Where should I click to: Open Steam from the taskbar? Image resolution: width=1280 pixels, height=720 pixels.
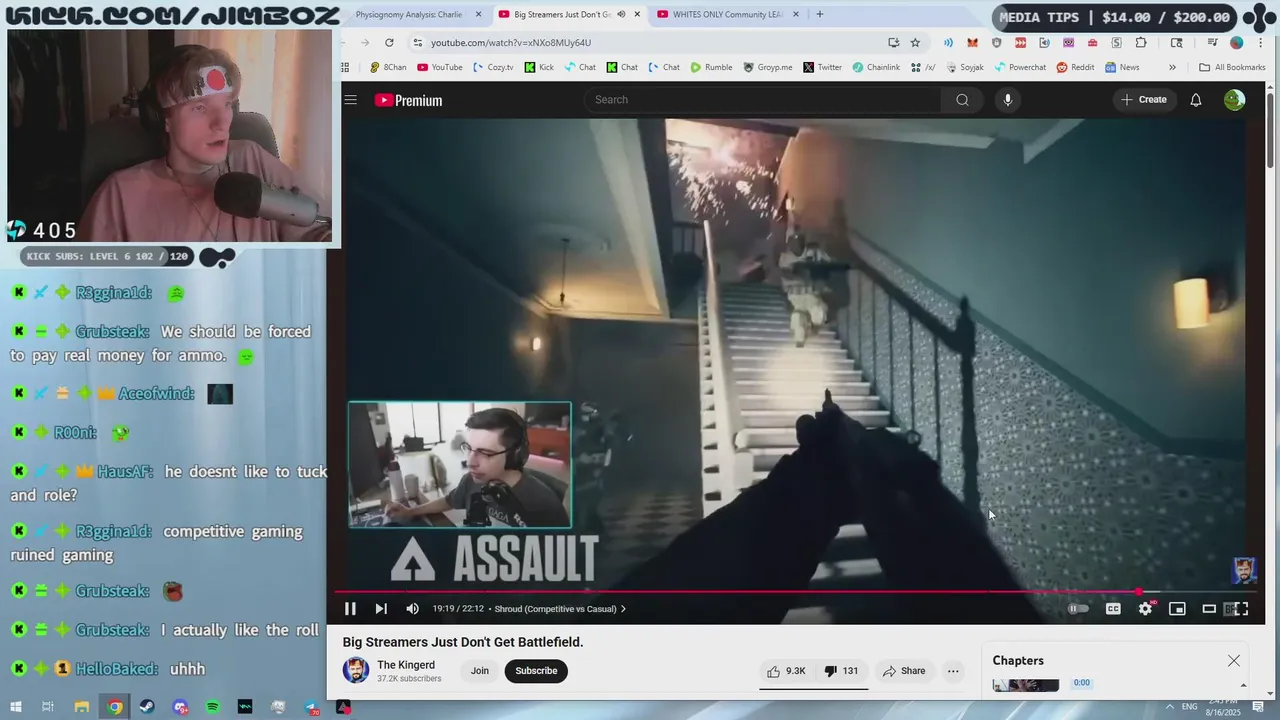pos(148,707)
